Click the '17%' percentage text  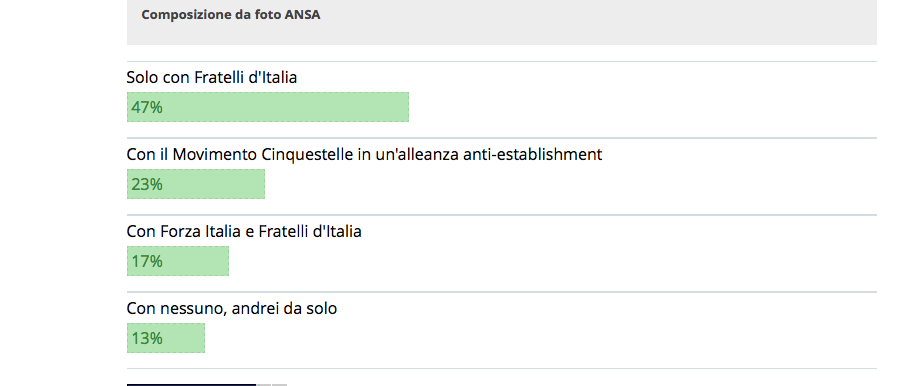[147, 261]
